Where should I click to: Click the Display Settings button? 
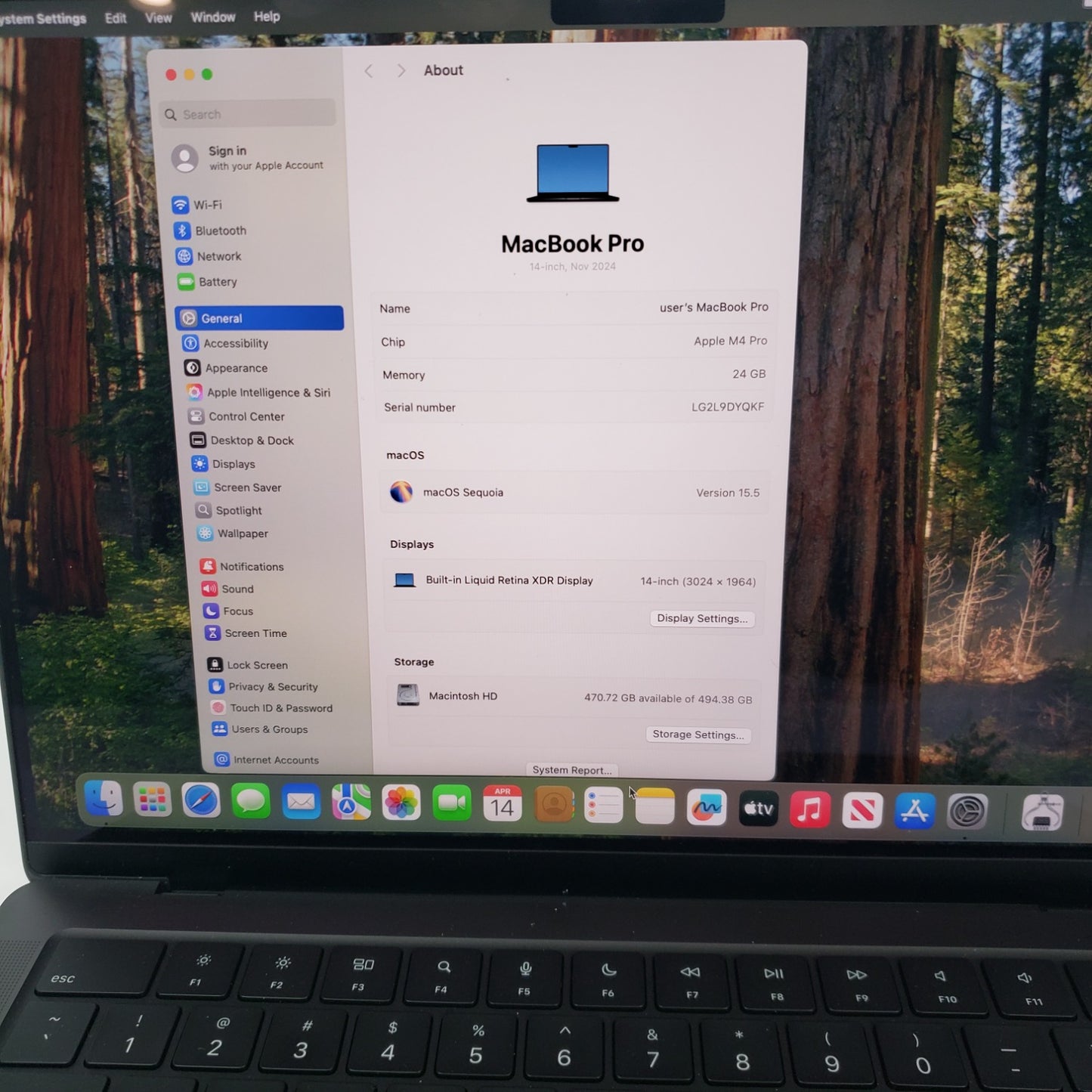(x=701, y=618)
